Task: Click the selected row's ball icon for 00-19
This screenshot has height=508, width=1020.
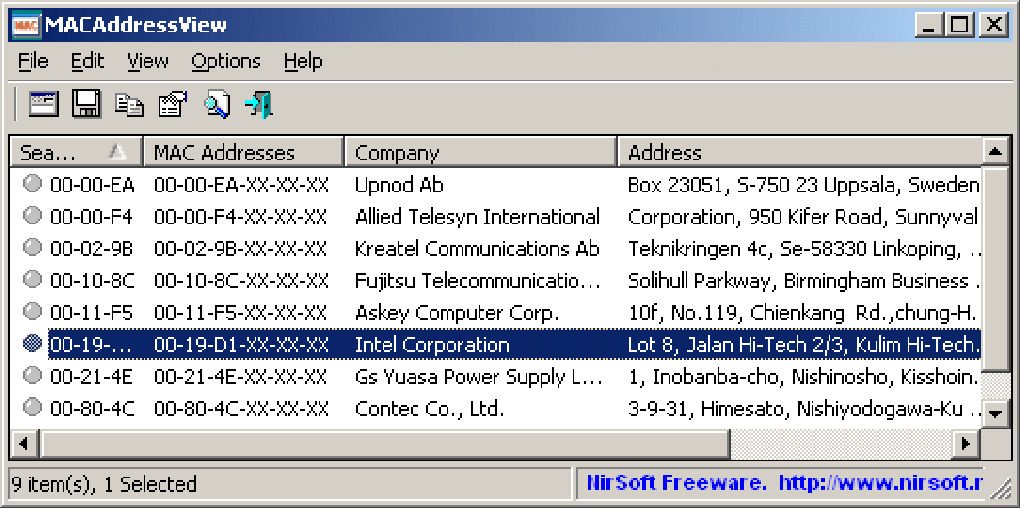Action: pos(32,343)
